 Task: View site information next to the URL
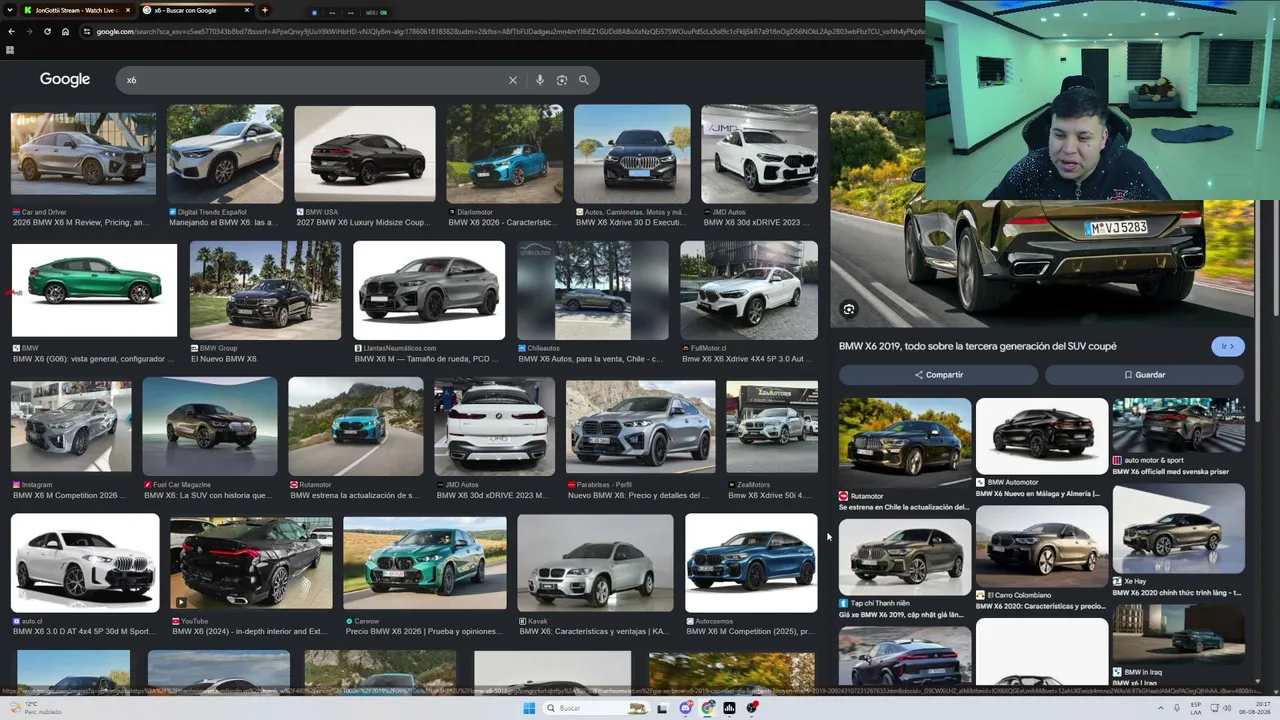[x=87, y=31]
